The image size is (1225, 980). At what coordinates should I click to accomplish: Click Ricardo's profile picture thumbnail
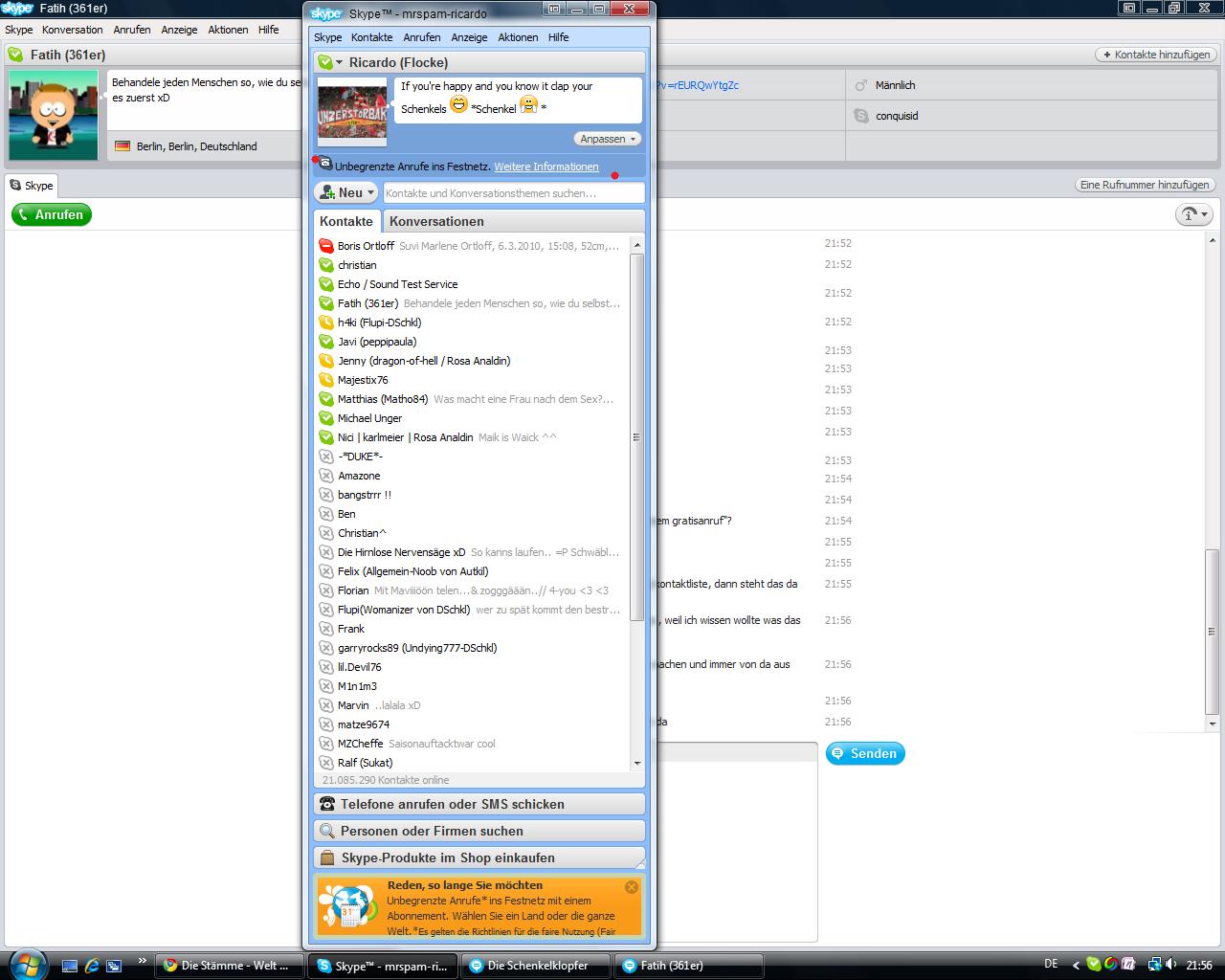coord(352,111)
